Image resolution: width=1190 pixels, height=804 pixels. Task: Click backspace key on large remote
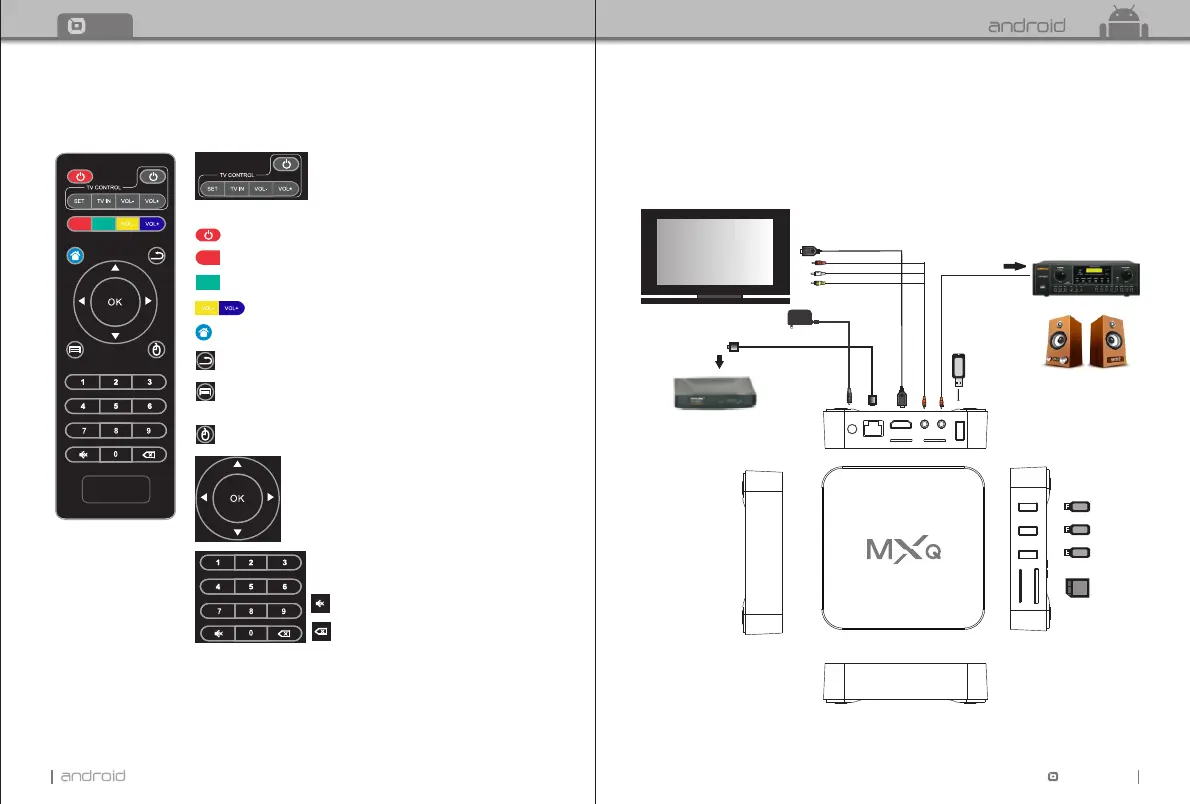coord(150,454)
